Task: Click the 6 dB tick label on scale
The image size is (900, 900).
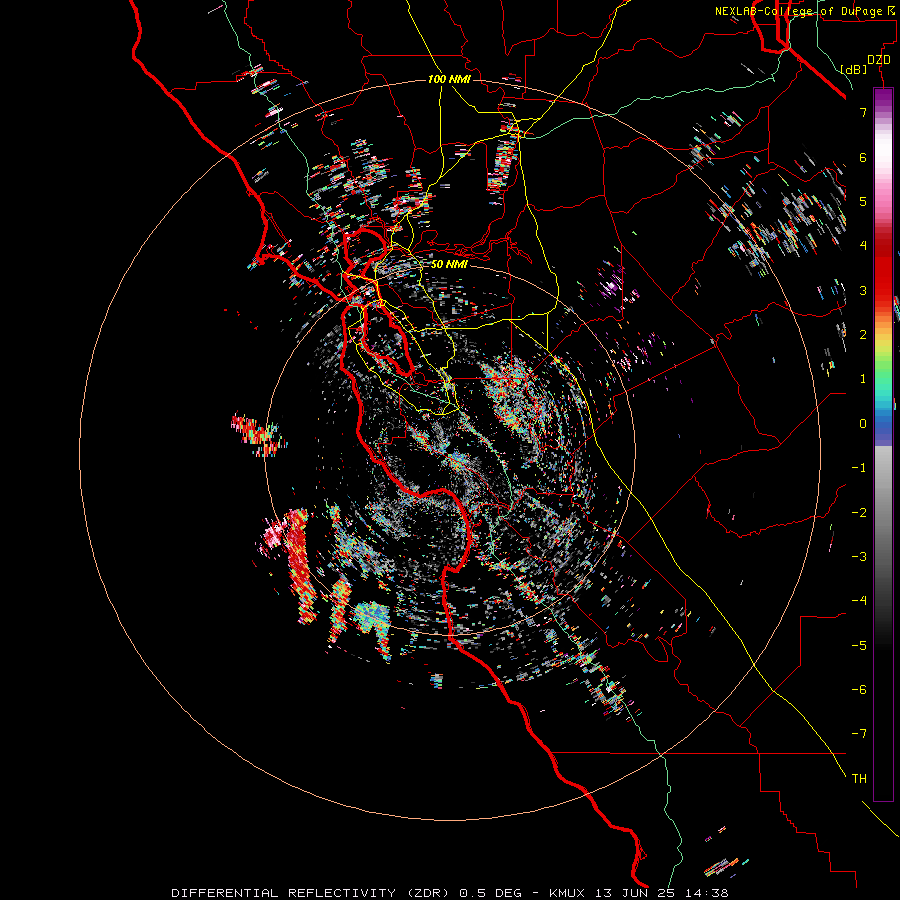Action: click(x=863, y=157)
